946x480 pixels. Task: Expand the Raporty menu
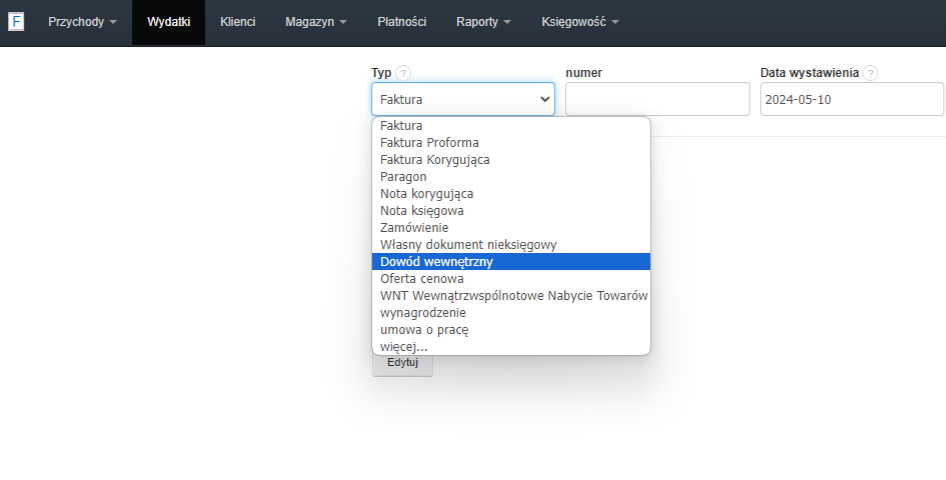tap(483, 22)
